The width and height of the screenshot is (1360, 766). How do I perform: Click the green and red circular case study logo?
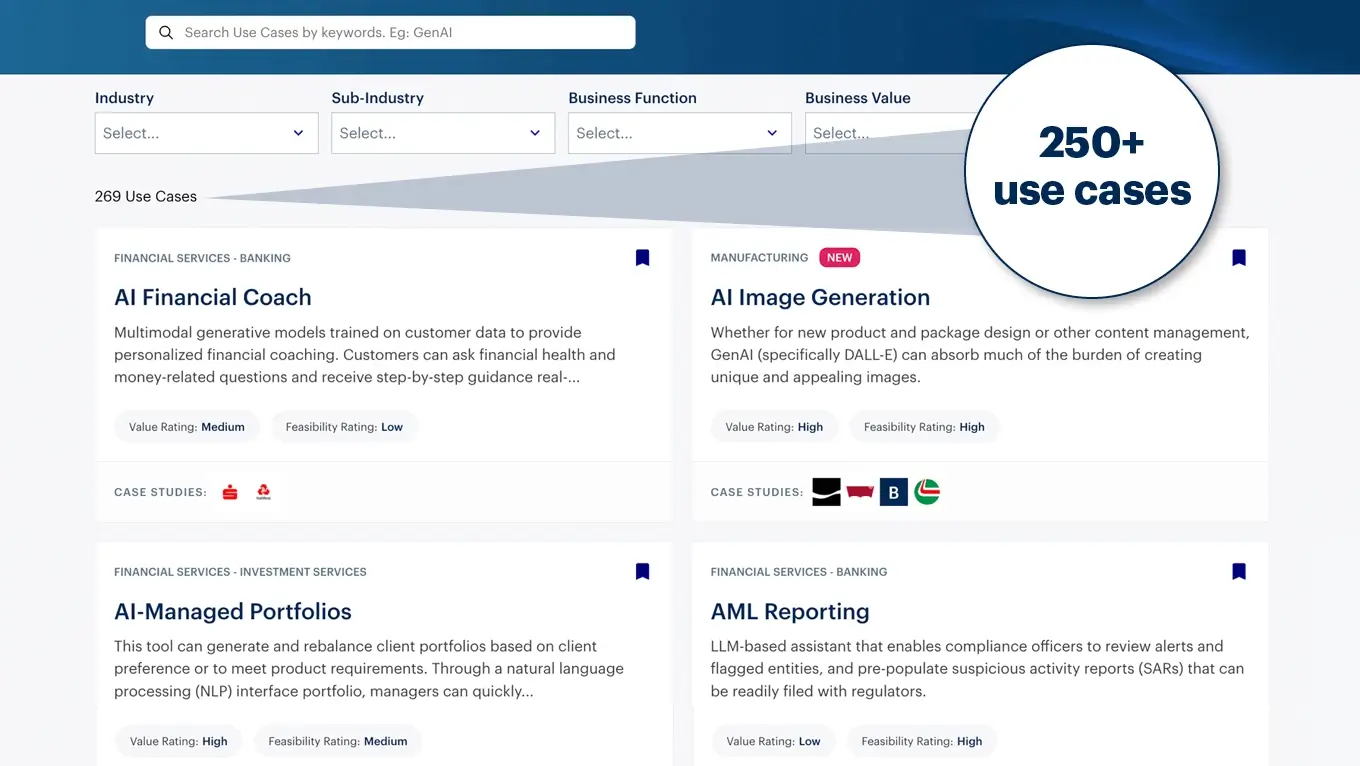(x=927, y=492)
